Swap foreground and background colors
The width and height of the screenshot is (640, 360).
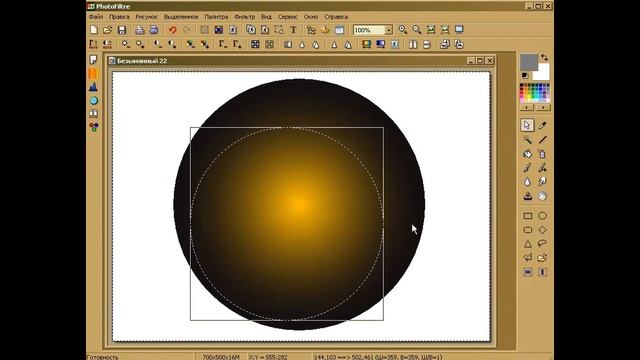tap(544, 58)
